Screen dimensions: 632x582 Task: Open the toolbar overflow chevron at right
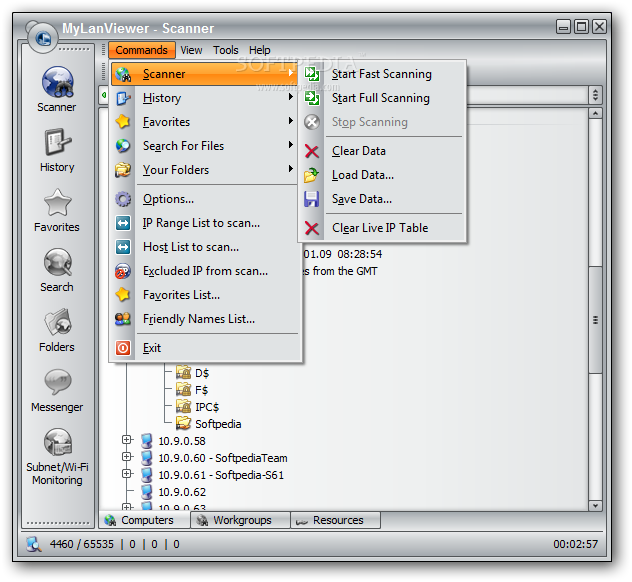pyautogui.click(x=595, y=96)
